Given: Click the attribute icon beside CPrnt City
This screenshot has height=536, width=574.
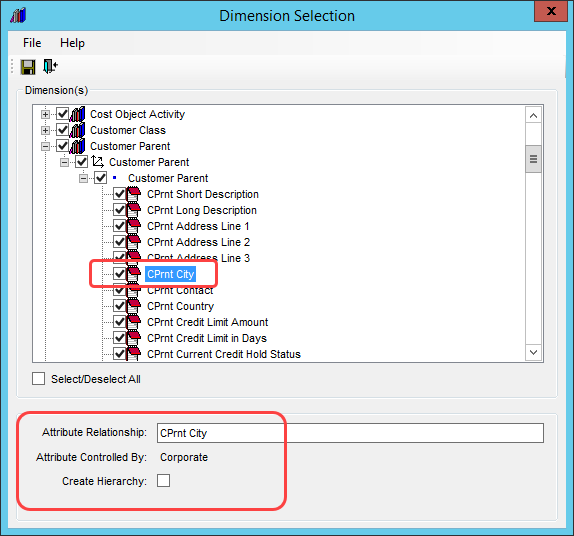Looking at the screenshot, I should (134, 274).
